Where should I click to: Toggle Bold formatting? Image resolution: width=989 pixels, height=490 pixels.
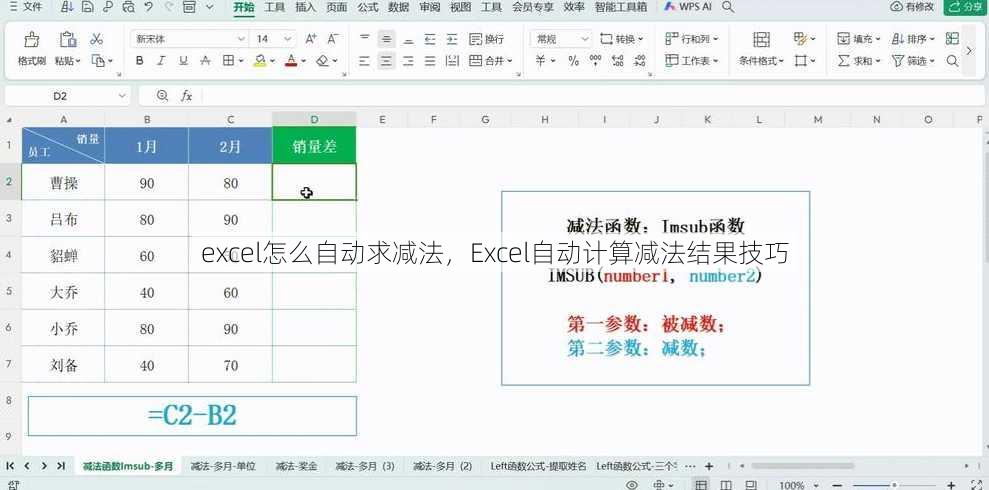coord(139,61)
